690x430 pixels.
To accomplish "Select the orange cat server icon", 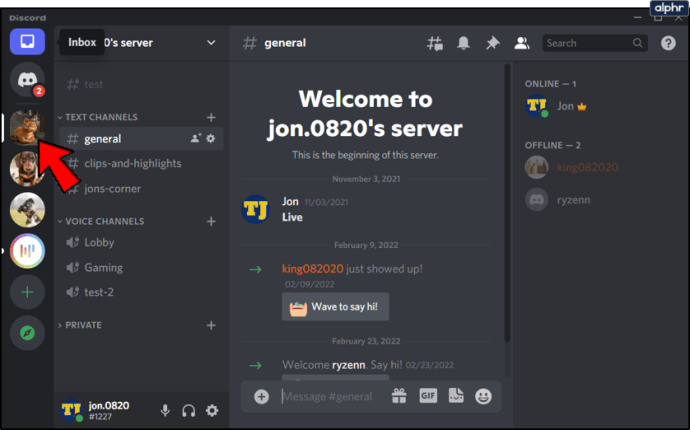I will (26, 128).
